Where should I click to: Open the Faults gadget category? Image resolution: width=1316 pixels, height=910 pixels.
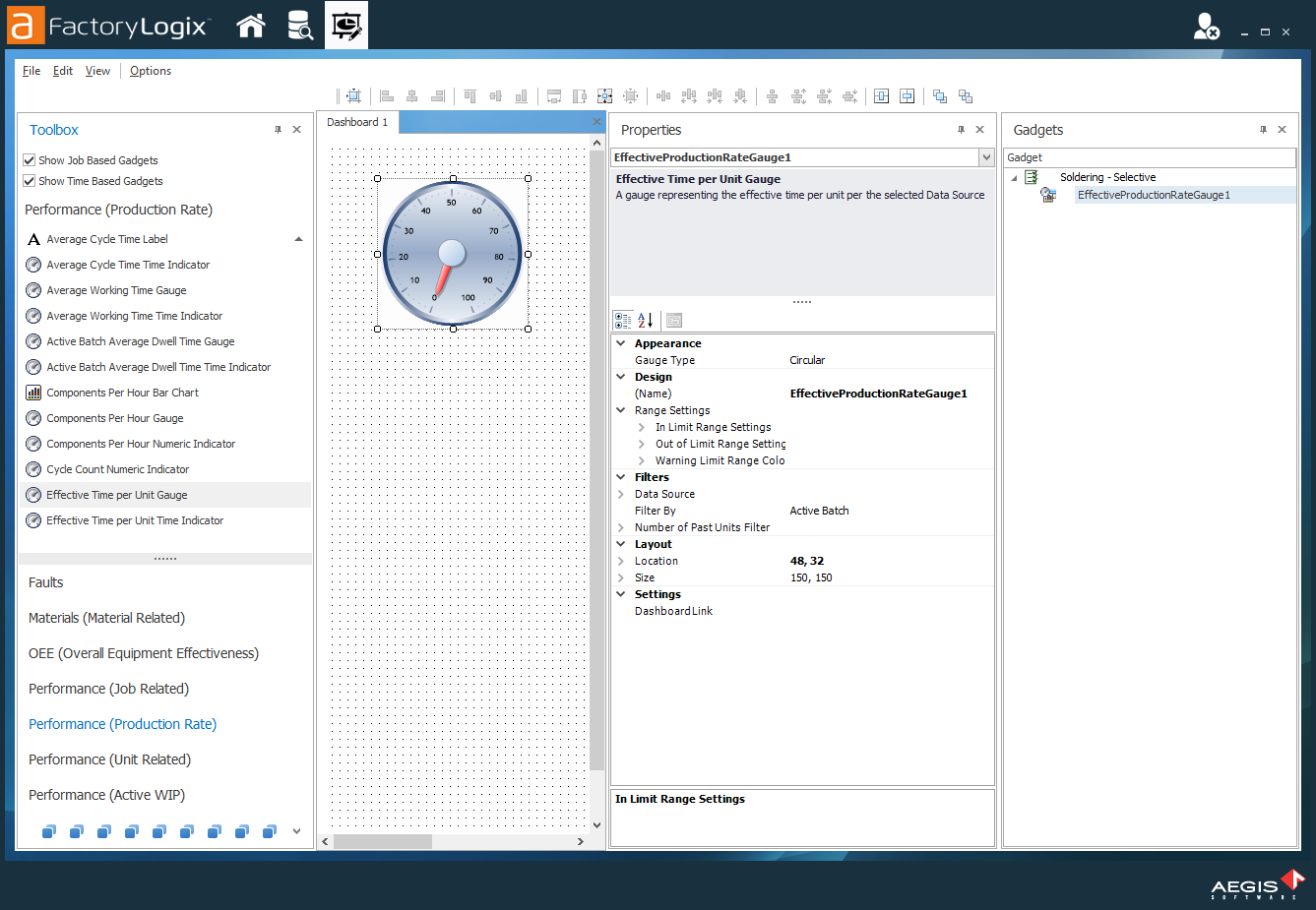coord(47,581)
